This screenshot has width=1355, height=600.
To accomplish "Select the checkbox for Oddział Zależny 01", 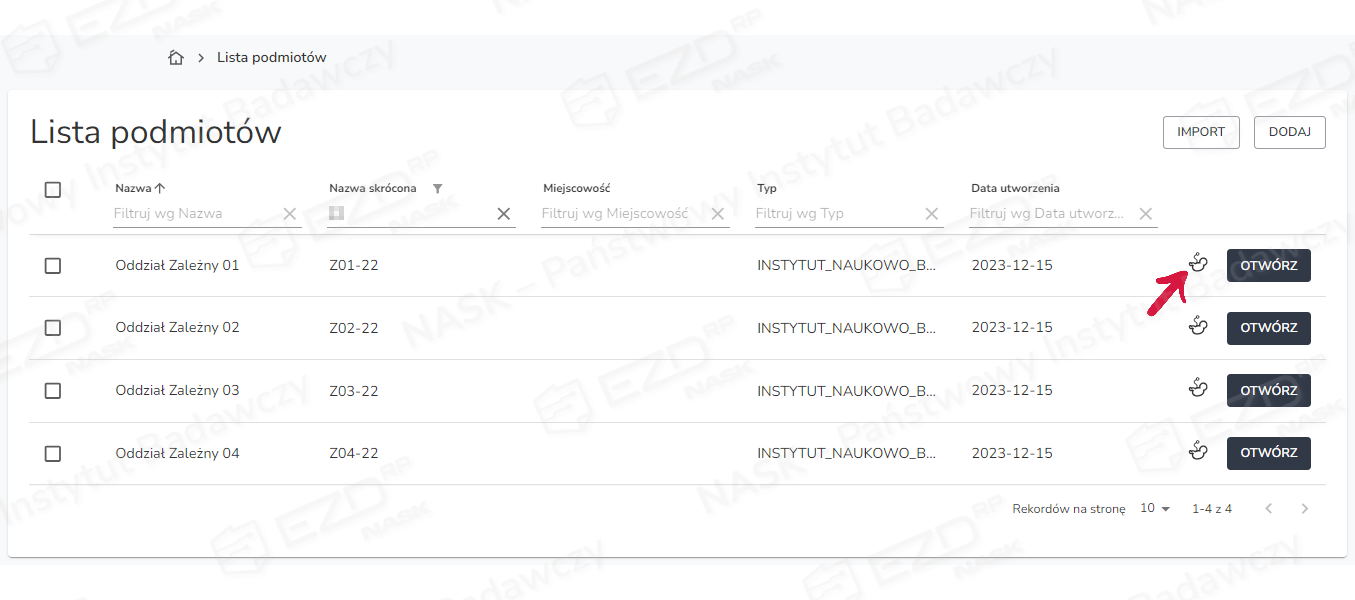I will 53,266.
